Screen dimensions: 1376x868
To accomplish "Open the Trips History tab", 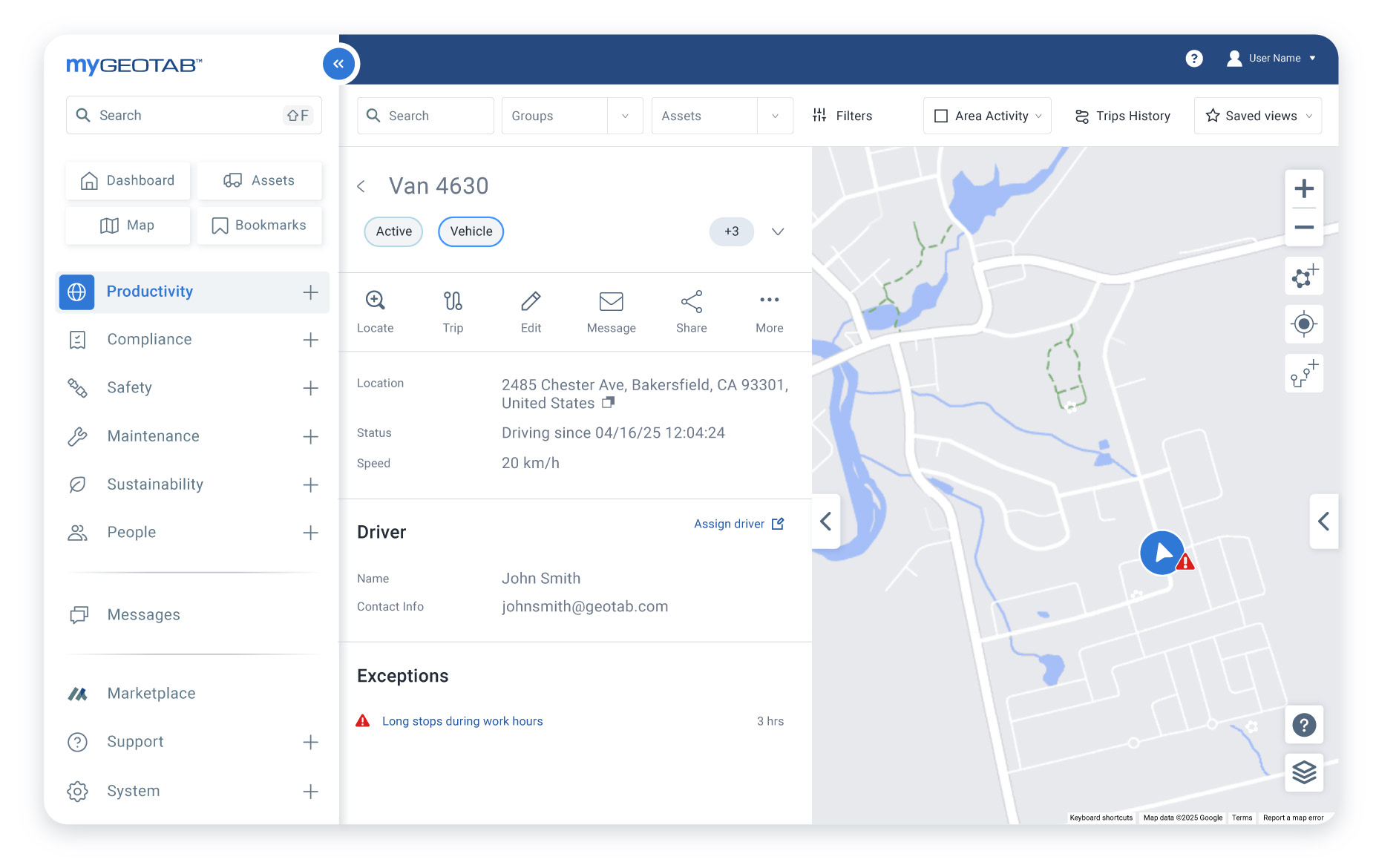I will point(1122,116).
